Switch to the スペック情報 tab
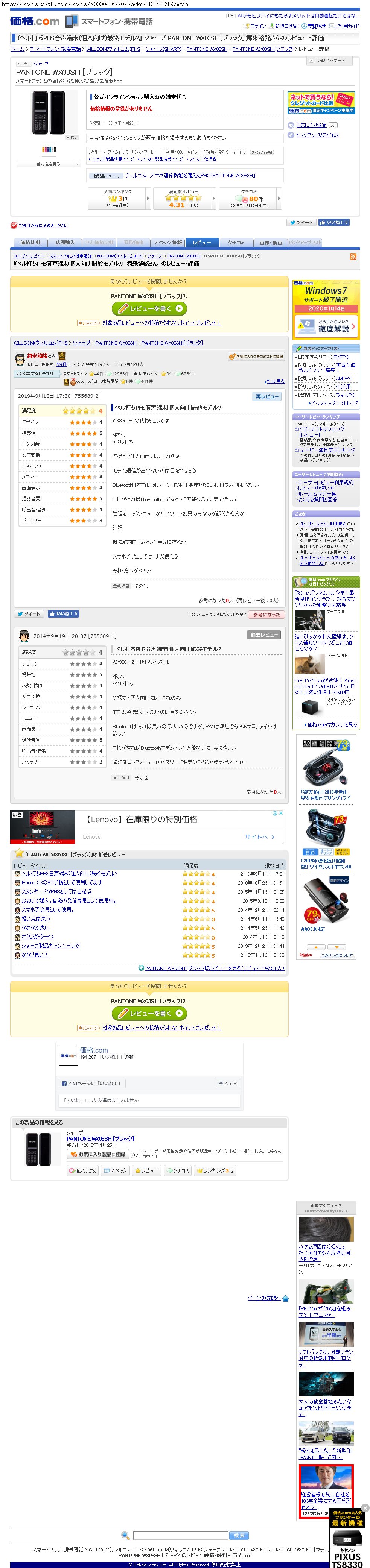 click(x=167, y=242)
